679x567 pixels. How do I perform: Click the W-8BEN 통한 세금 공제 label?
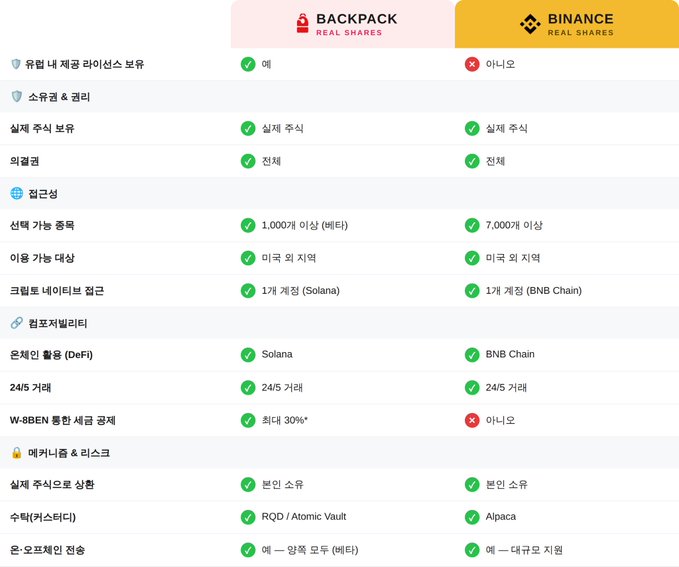coord(62,420)
